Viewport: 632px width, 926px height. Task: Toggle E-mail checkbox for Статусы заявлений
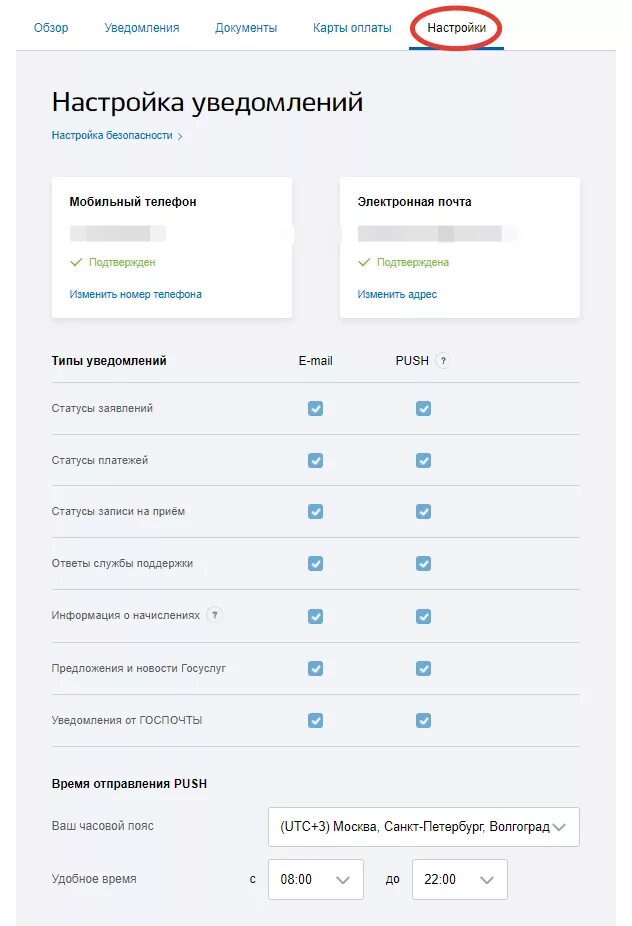[x=316, y=408]
